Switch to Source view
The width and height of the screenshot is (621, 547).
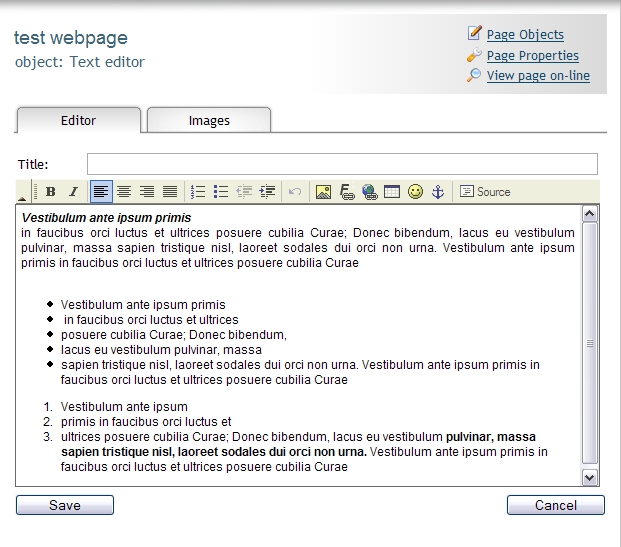(x=485, y=192)
